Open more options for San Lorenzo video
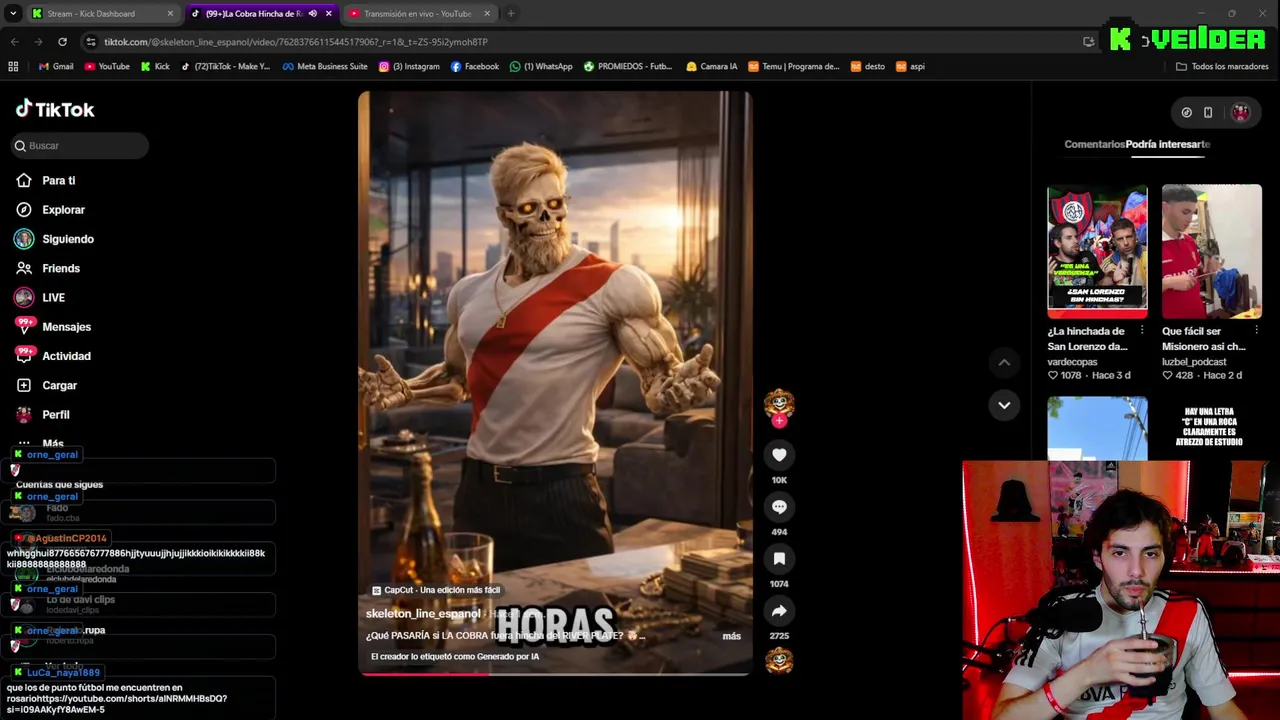This screenshot has height=720, width=1280. 1142,330
